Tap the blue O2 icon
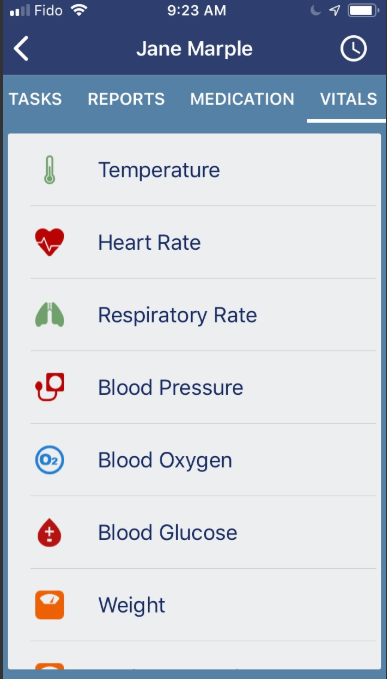The image size is (387, 679). click(49, 460)
